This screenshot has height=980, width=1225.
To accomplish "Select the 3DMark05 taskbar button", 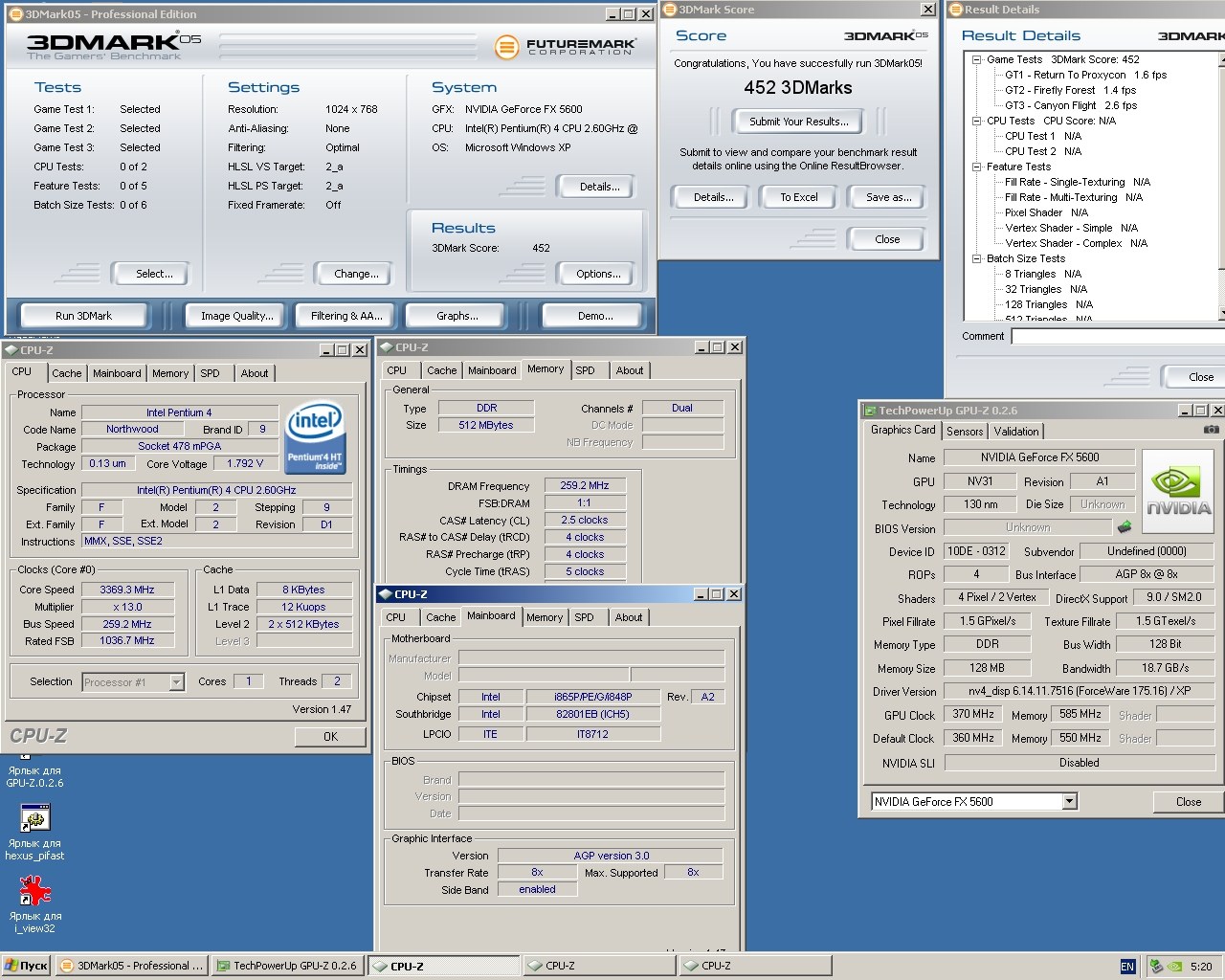I will point(131,966).
